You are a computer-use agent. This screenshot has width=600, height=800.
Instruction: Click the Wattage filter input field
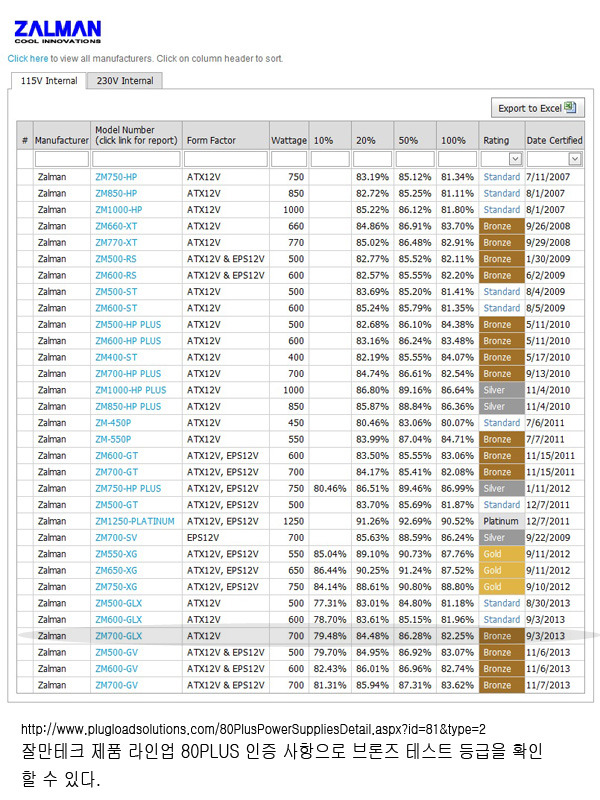click(289, 159)
